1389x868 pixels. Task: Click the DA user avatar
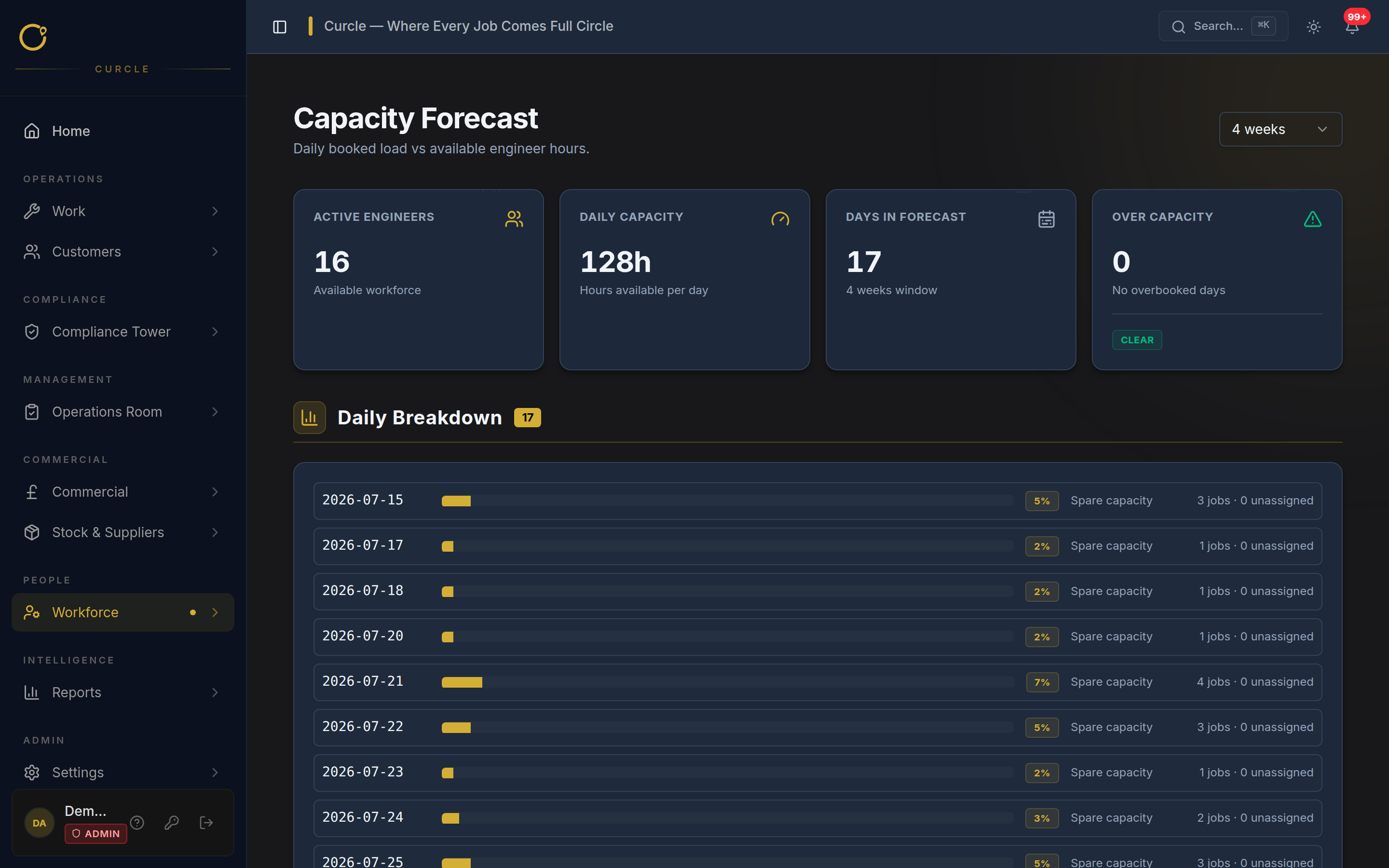pyautogui.click(x=39, y=823)
